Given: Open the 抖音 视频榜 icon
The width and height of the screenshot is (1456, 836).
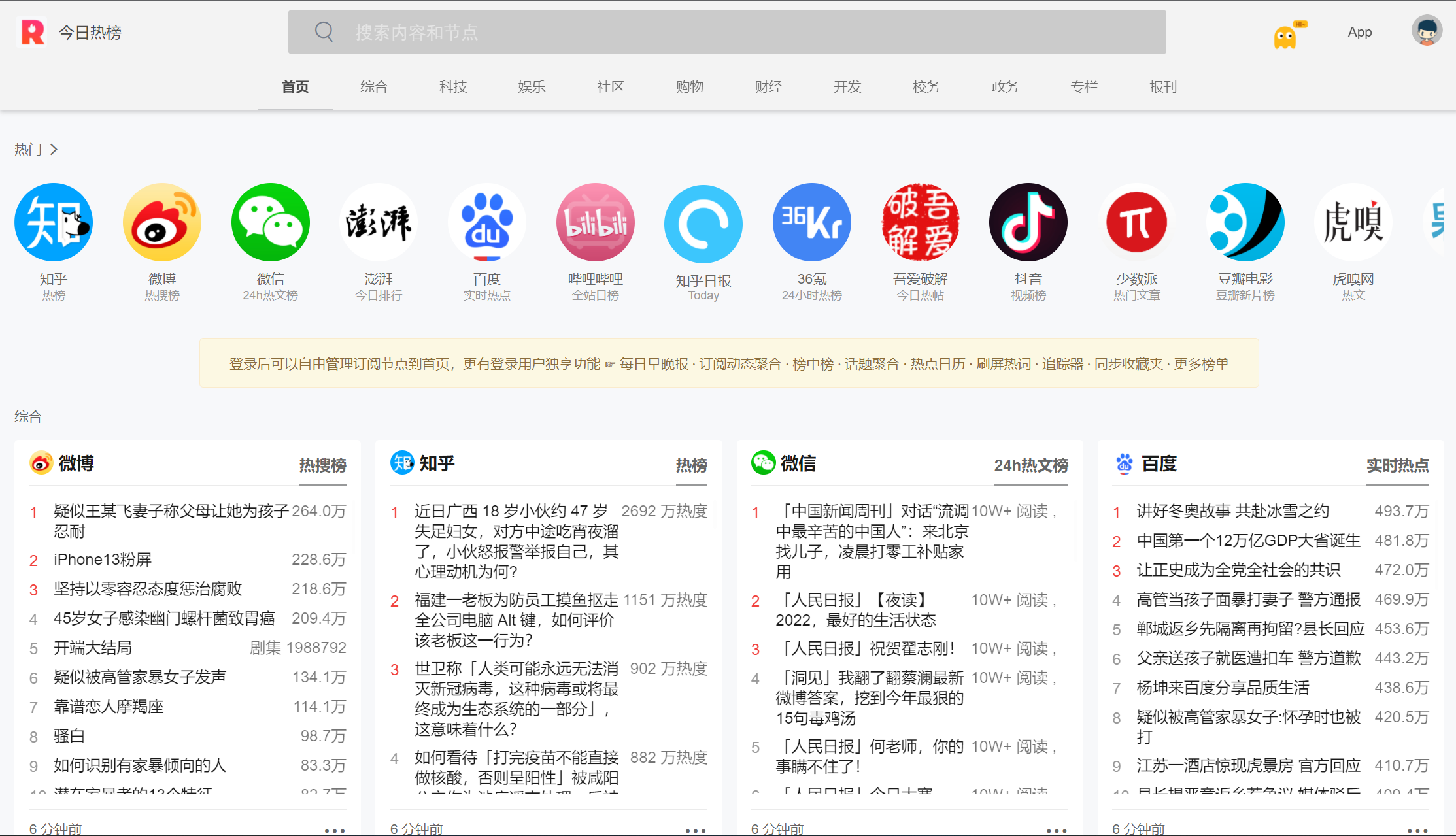Looking at the screenshot, I should click(x=1028, y=222).
